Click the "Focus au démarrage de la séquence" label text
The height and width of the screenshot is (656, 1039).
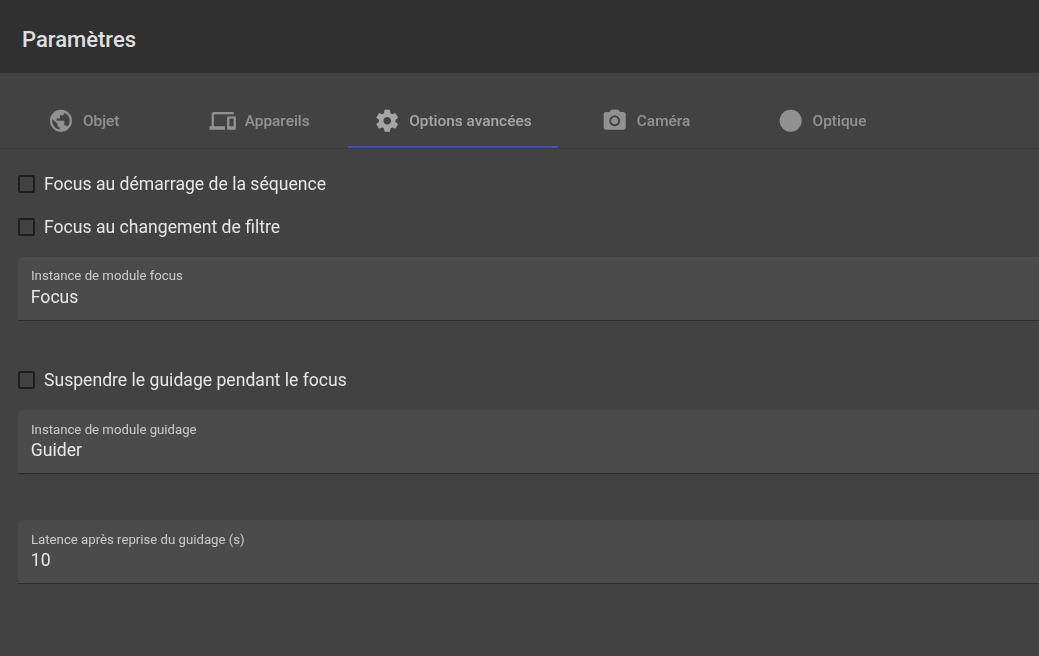[x=185, y=184]
